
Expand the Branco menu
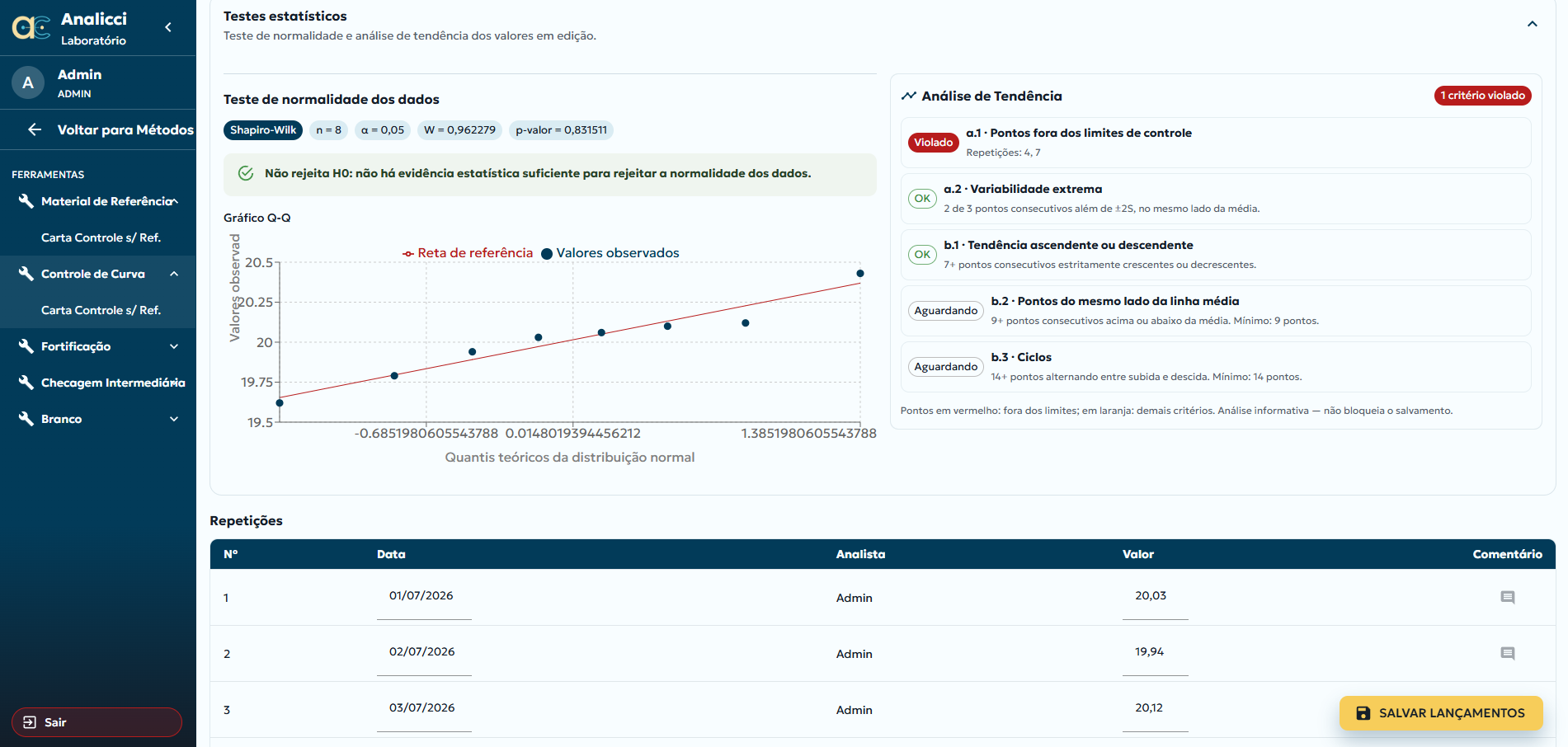(x=174, y=419)
